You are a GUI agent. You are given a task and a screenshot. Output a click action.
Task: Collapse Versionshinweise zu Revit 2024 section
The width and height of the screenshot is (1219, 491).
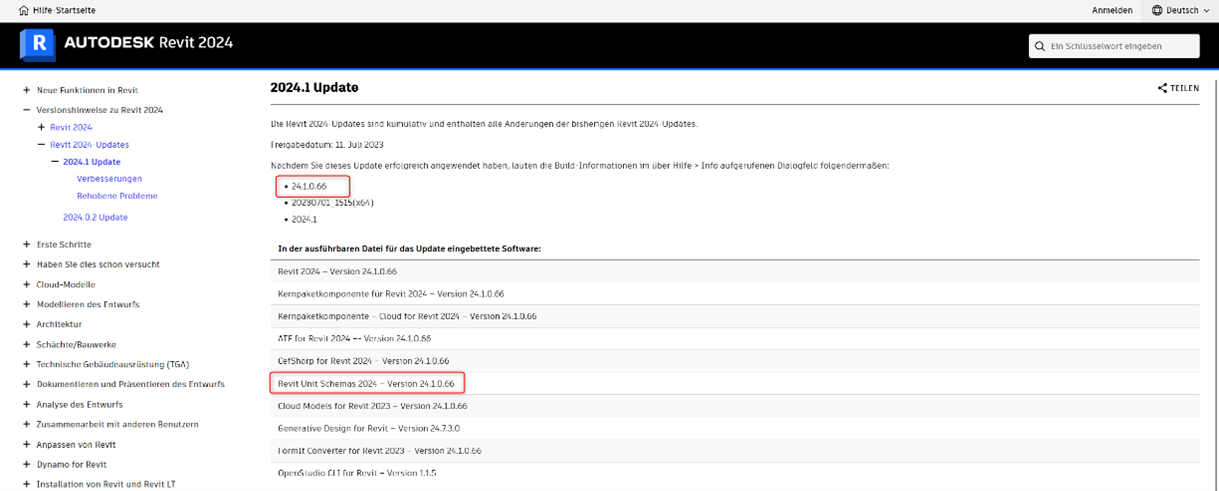point(26,110)
